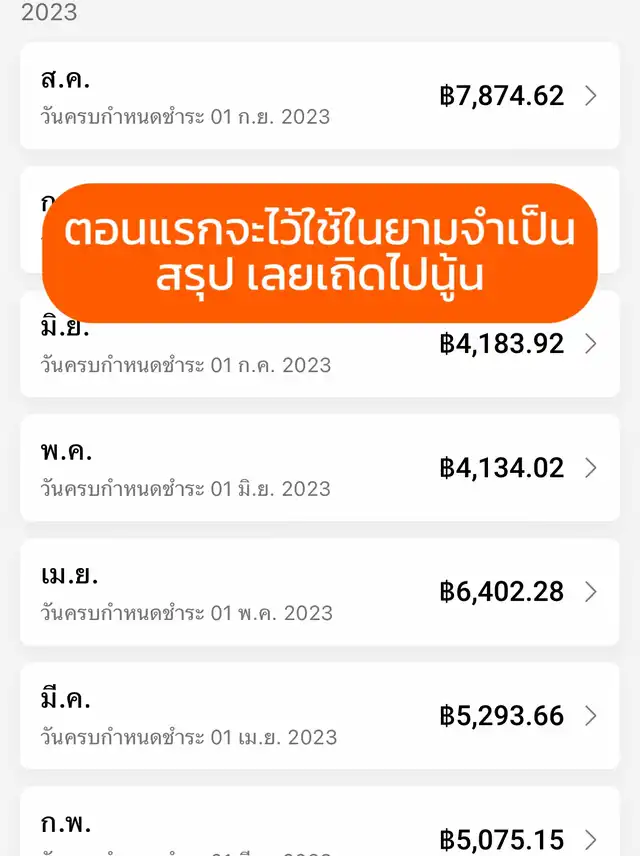This screenshot has height=856, width=640.
Task: Tap the ฿5,075.15 amount
Action: click(x=501, y=840)
